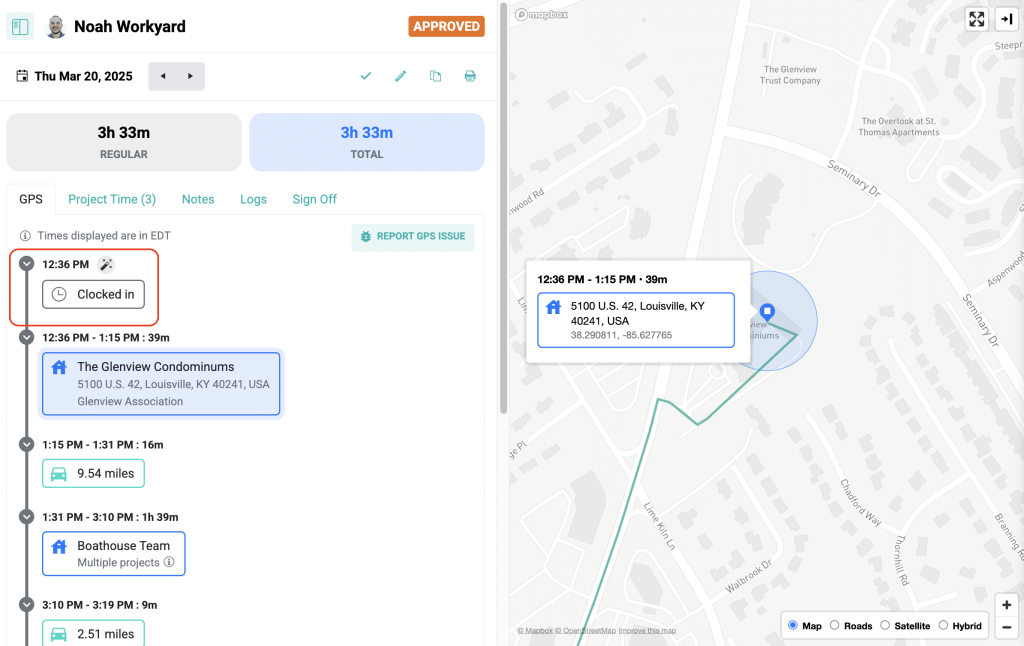Click the Clocked in button

click(93, 295)
